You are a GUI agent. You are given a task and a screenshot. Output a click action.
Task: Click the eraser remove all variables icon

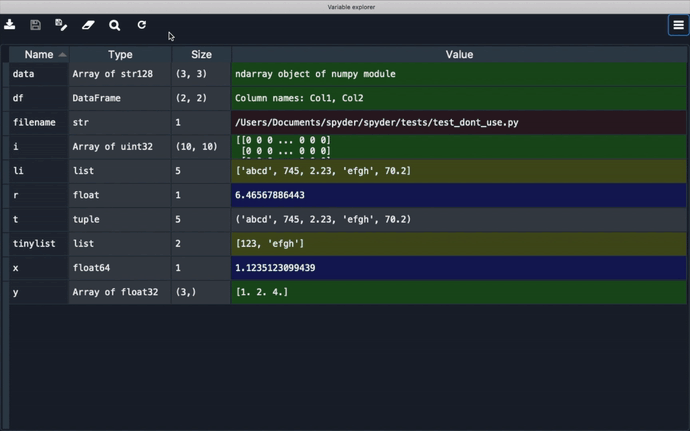[x=88, y=25]
